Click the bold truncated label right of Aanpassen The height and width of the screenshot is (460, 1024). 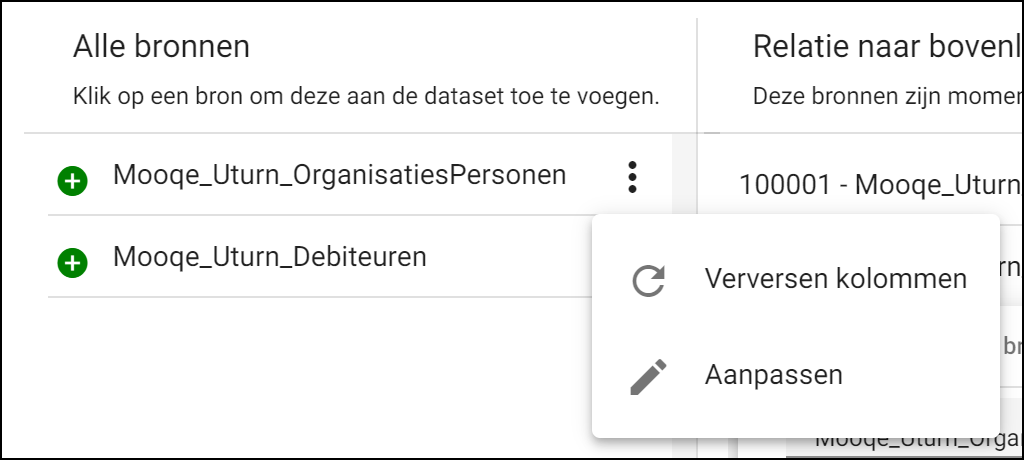(x=1012, y=346)
